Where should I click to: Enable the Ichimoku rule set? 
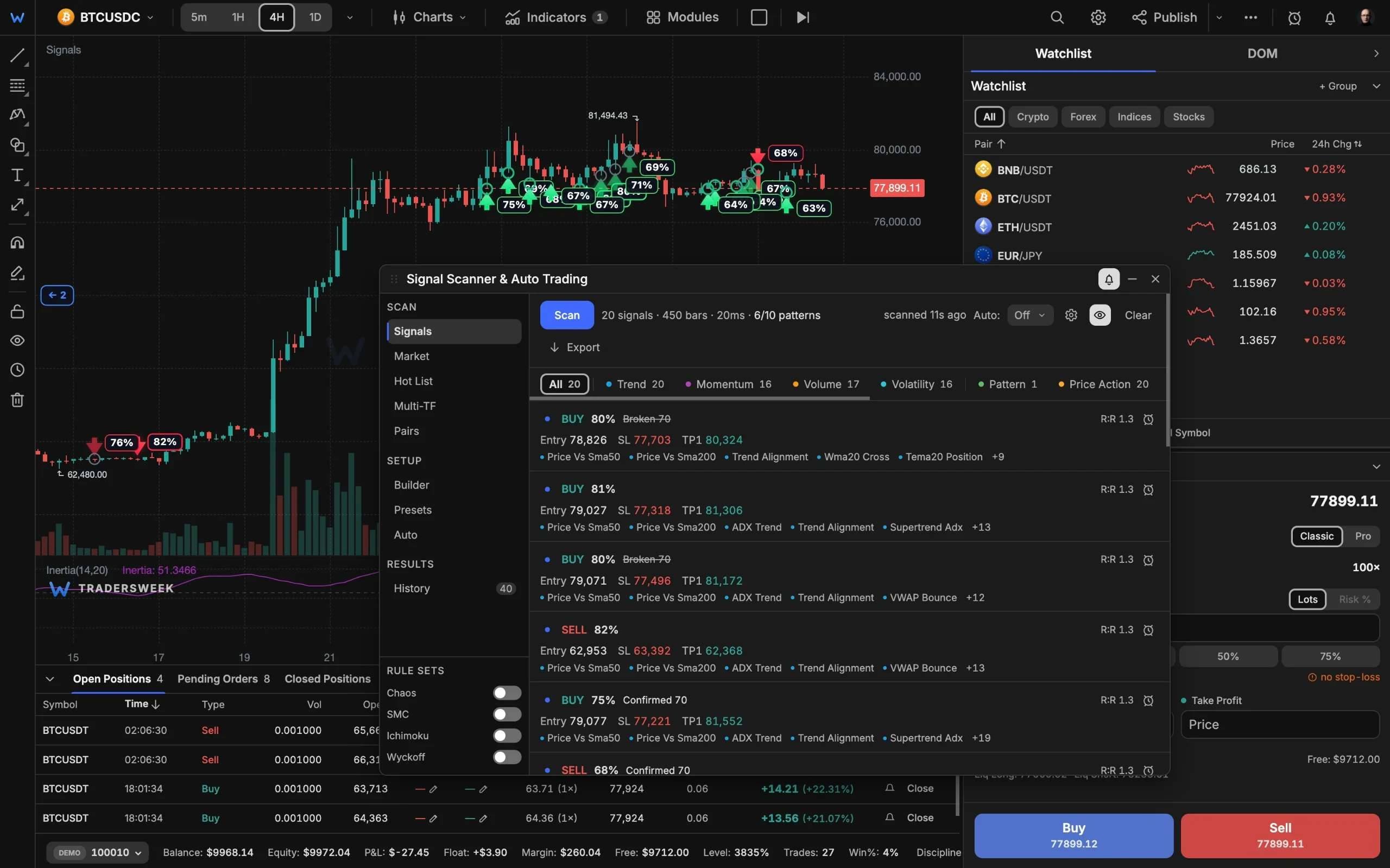(507, 736)
